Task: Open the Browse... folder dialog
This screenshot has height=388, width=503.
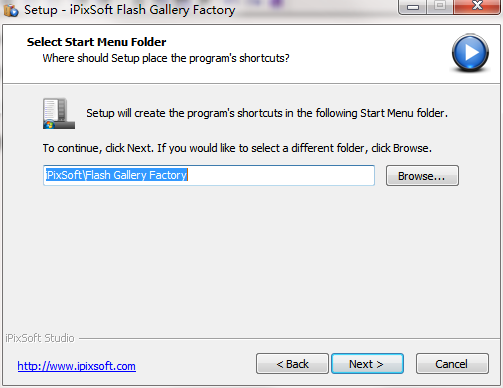Action: (422, 176)
